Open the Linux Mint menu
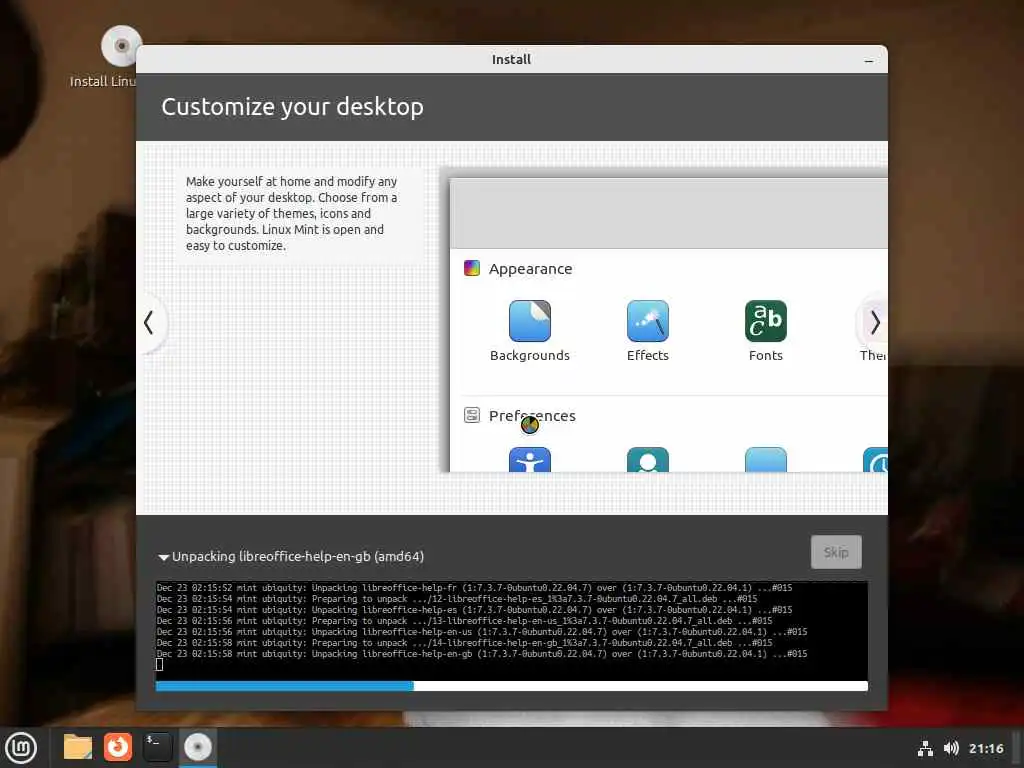Viewport: 1024px width, 768px height. click(21, 748)
